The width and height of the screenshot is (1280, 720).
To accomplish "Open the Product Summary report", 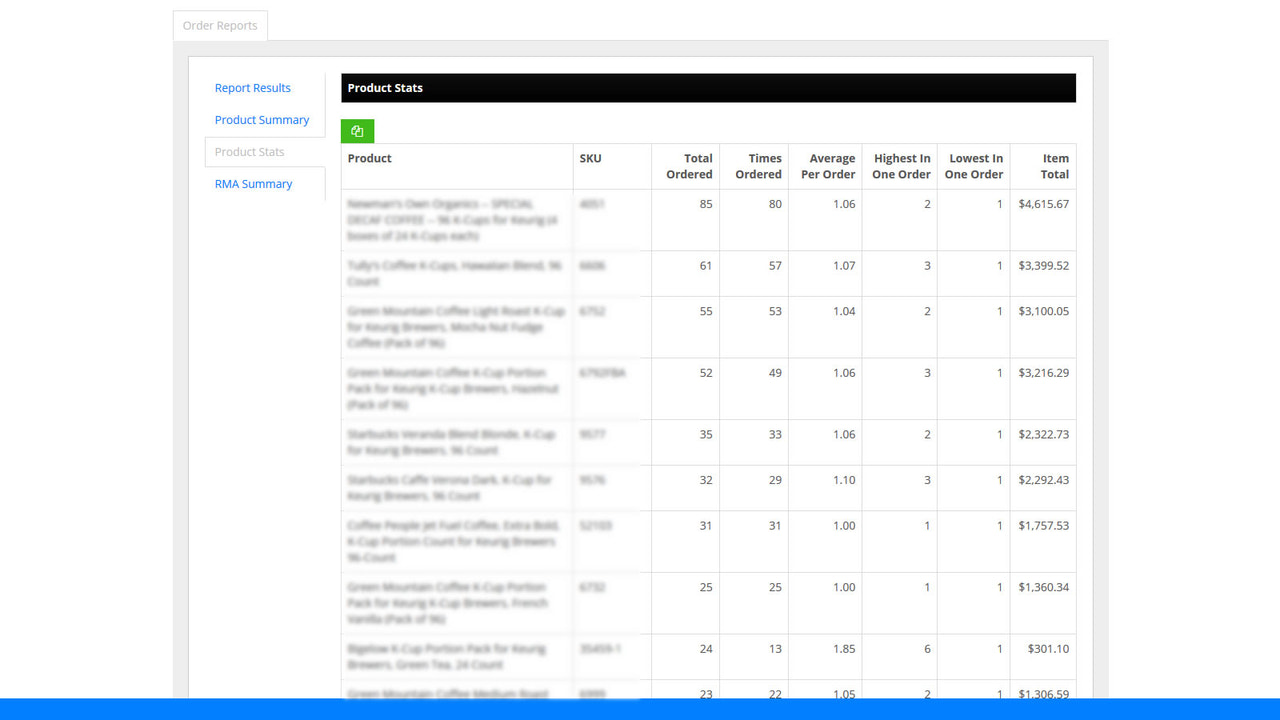I will [x=262, y=119].
